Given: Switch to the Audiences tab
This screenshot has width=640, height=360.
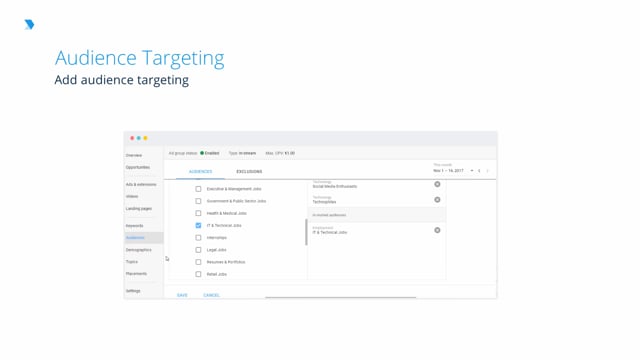Looking at the screenshot, I should pyautogui.click(x=200, y=171).
